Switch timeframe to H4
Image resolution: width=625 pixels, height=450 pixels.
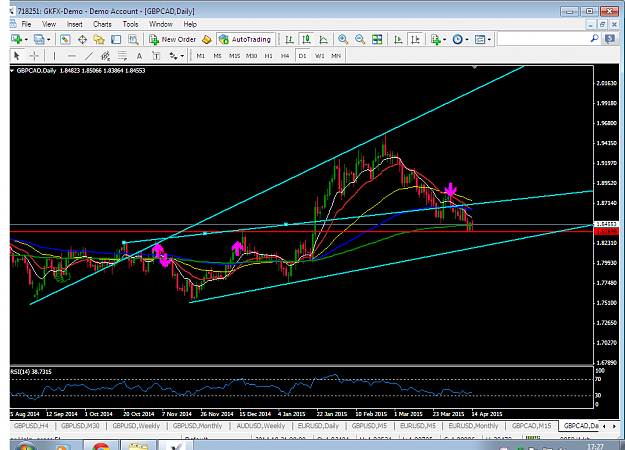(x=285, y=56)
